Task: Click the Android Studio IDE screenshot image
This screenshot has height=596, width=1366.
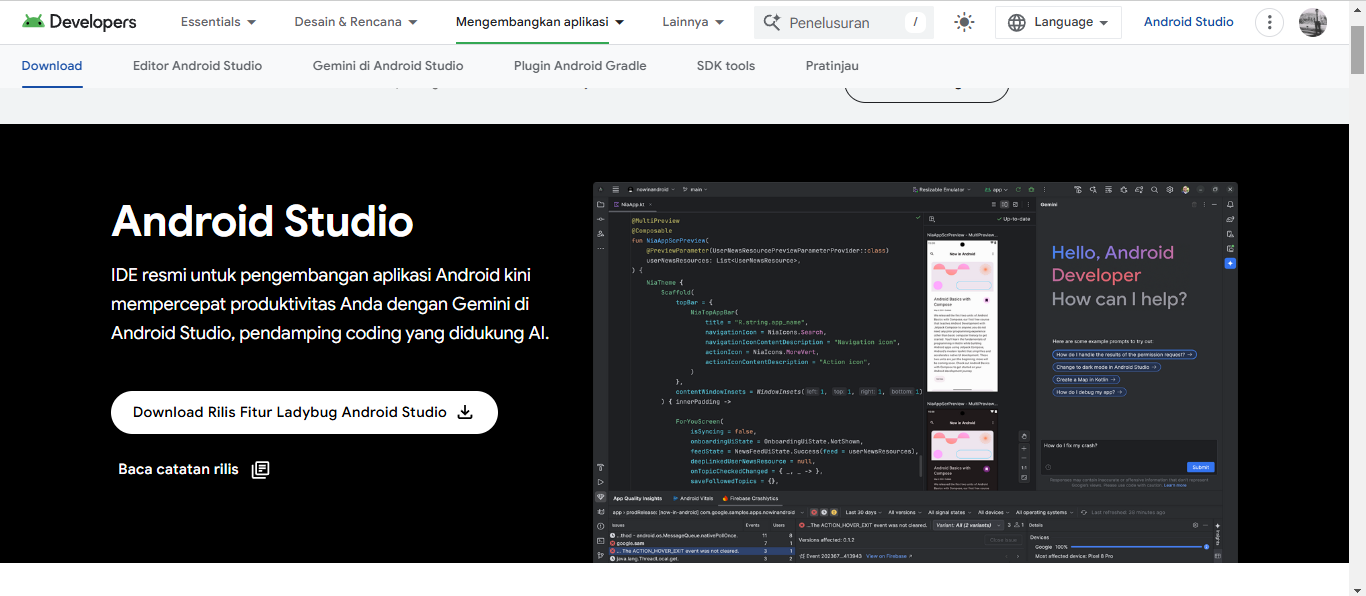Action: click(x=915, y=372)
